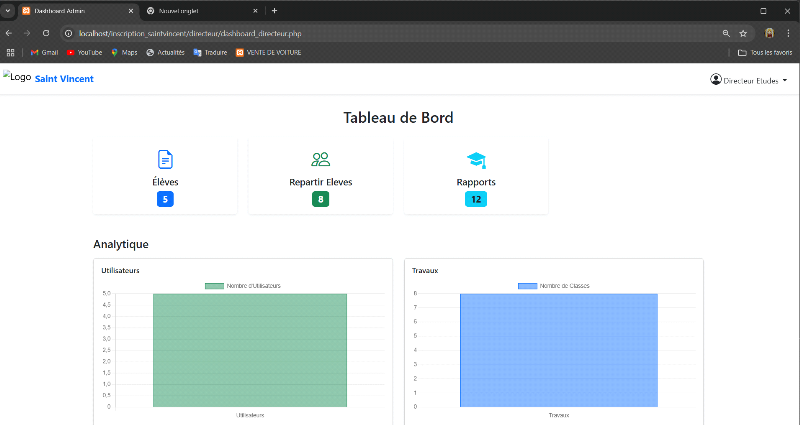Maximize the browser window
The width and height of the screenshot is (800, 425).
(763, 11)
